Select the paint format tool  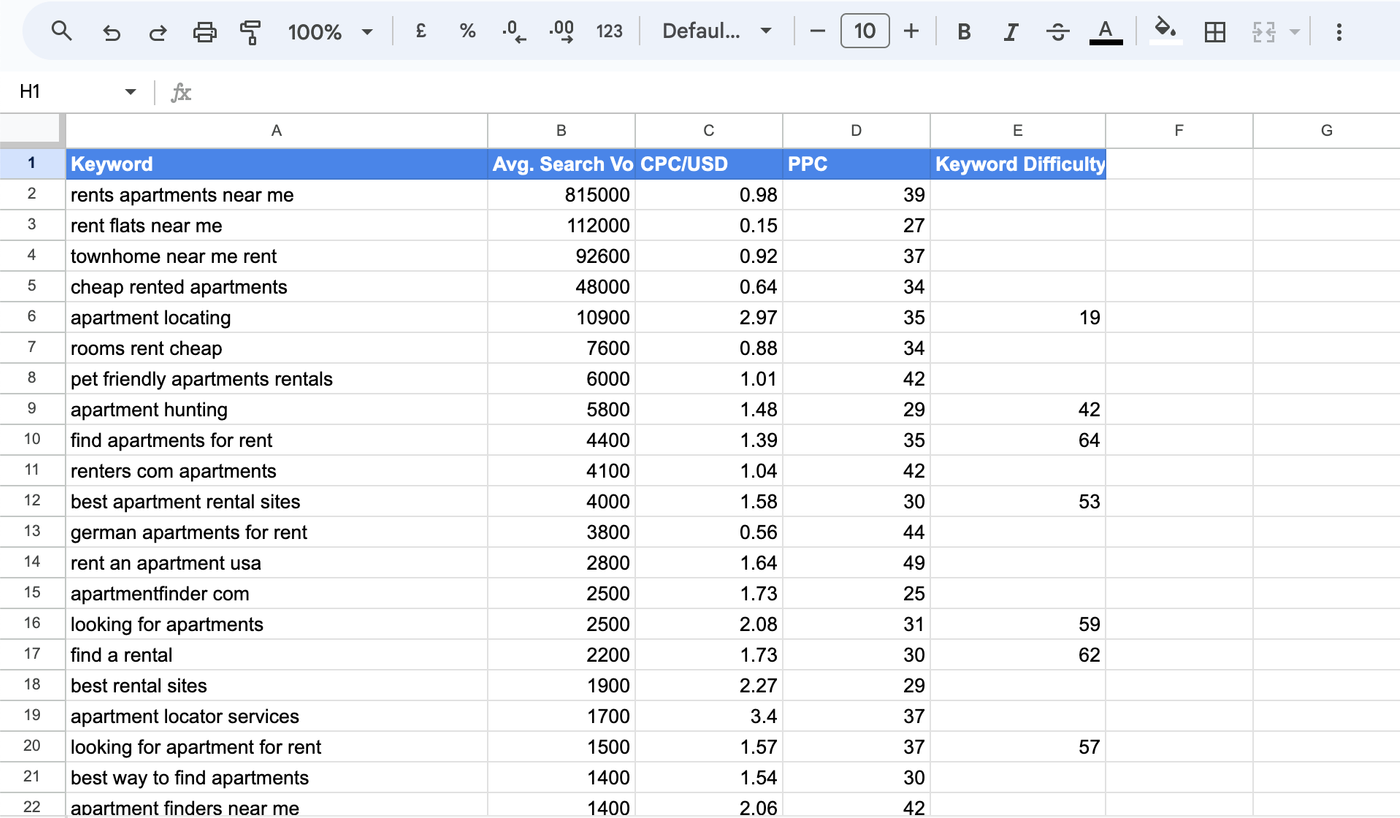coord(251,31)
